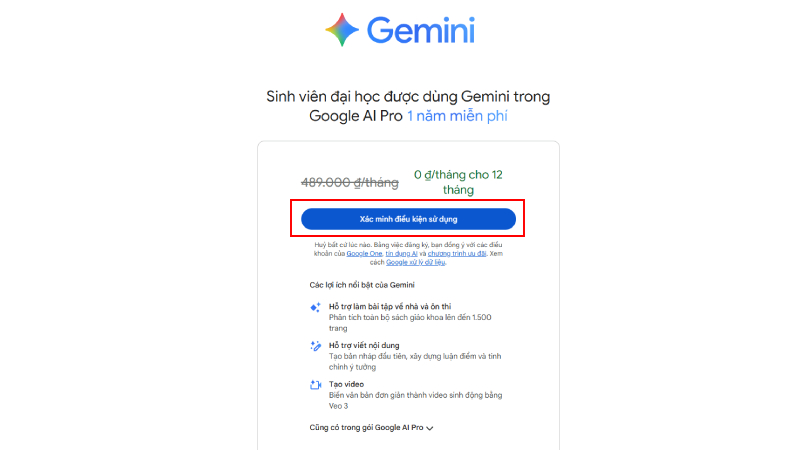Click the chevron arrow after Google AI Pro
Screen dimensions: 800x450
(x=430, y=428)
